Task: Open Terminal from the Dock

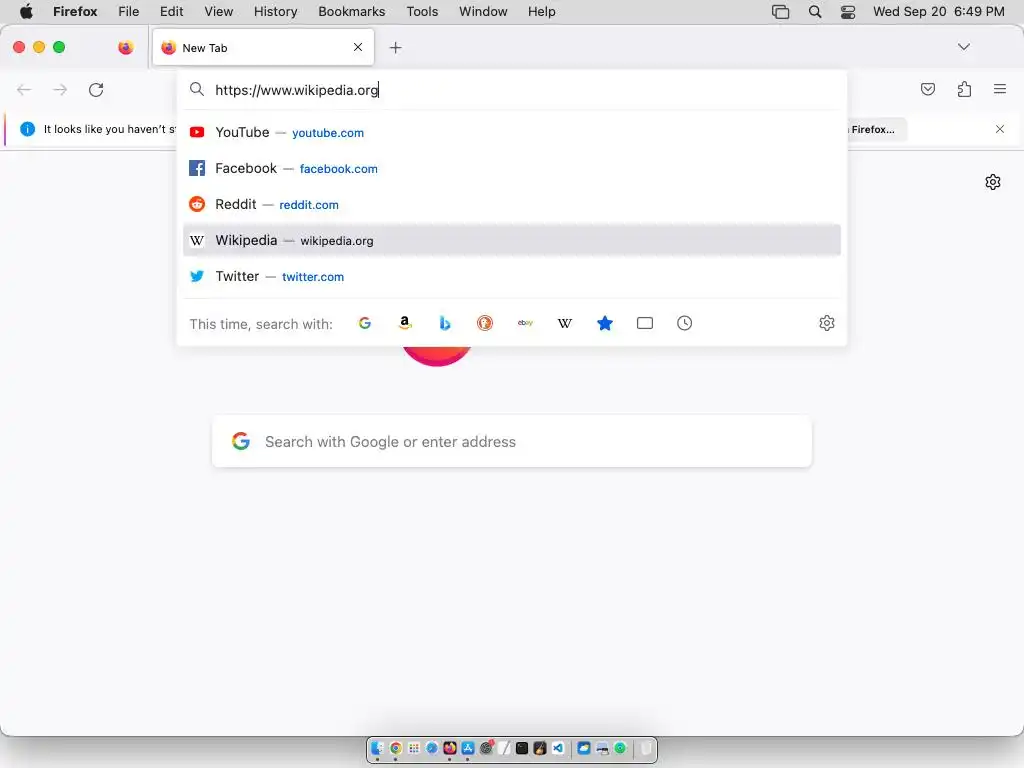Action: coord(522,748)
